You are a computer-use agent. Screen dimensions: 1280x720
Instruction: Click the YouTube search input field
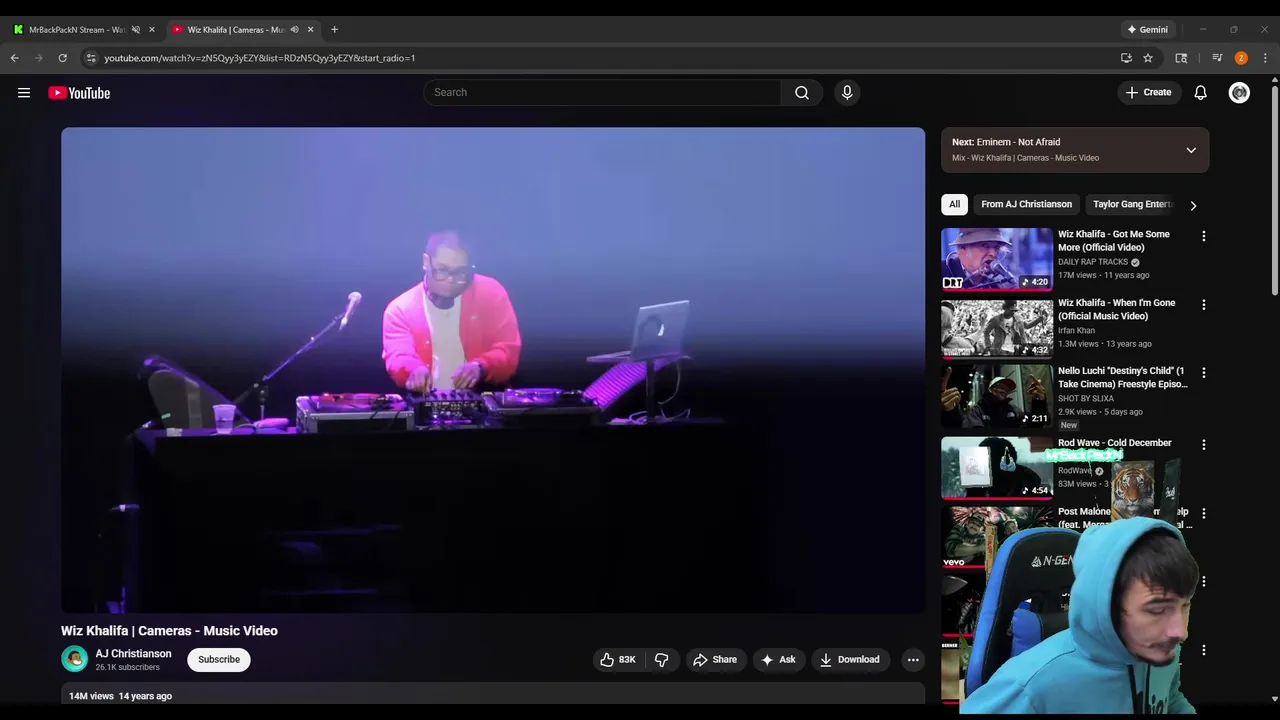(x=602, y=92)
